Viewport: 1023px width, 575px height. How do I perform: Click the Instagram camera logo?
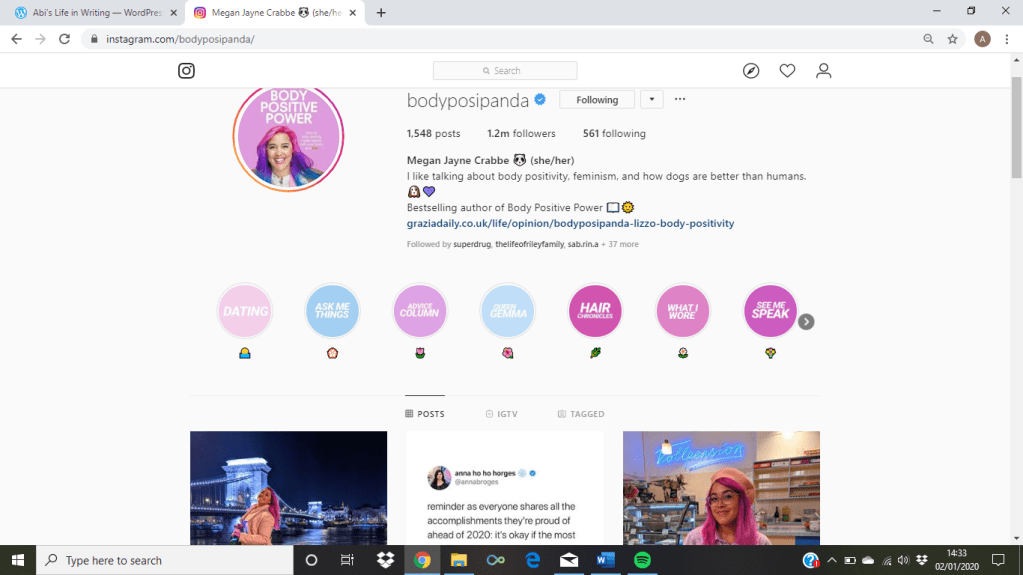pos(186,71)
